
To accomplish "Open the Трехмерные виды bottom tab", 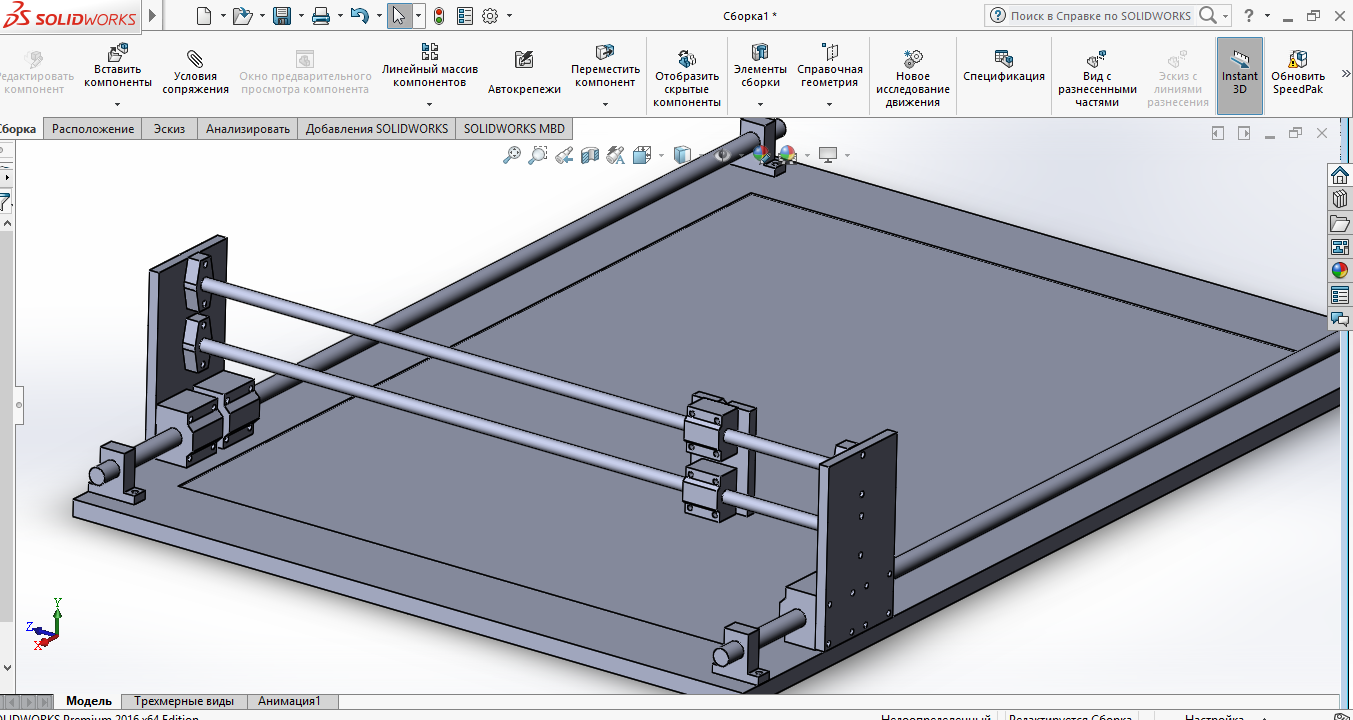I will tap(184, 701).
